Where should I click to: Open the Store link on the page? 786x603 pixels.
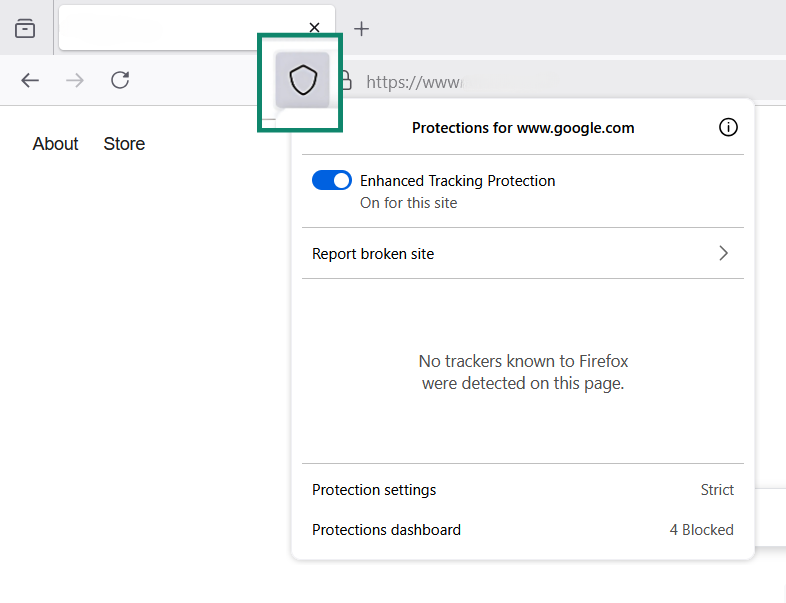pos(124,144)
